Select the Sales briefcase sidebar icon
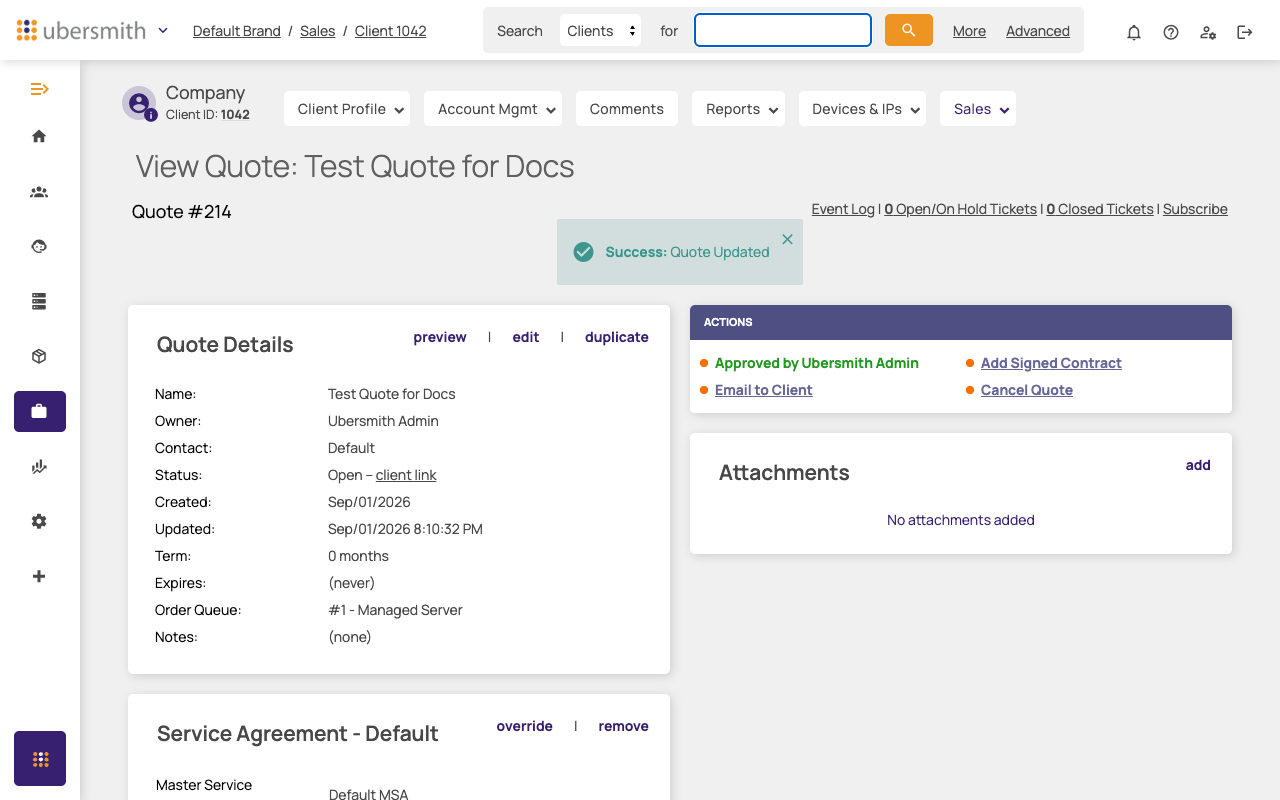The image size is (1280, 800). 40,411
